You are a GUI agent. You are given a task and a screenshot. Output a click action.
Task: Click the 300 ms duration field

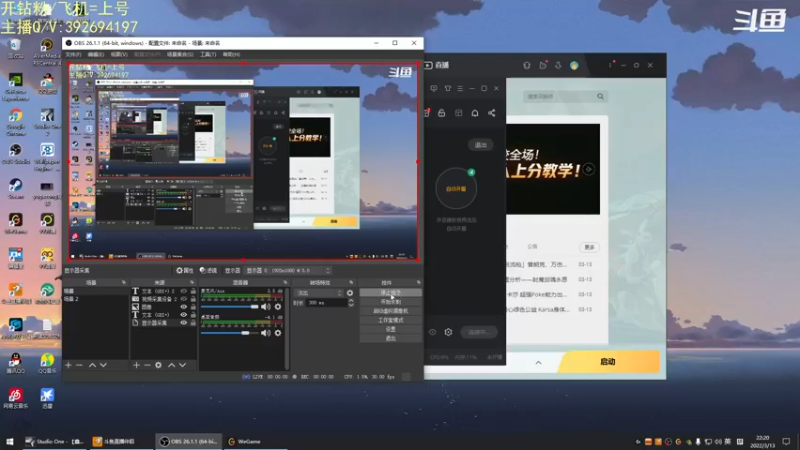(x=326, y=303)
